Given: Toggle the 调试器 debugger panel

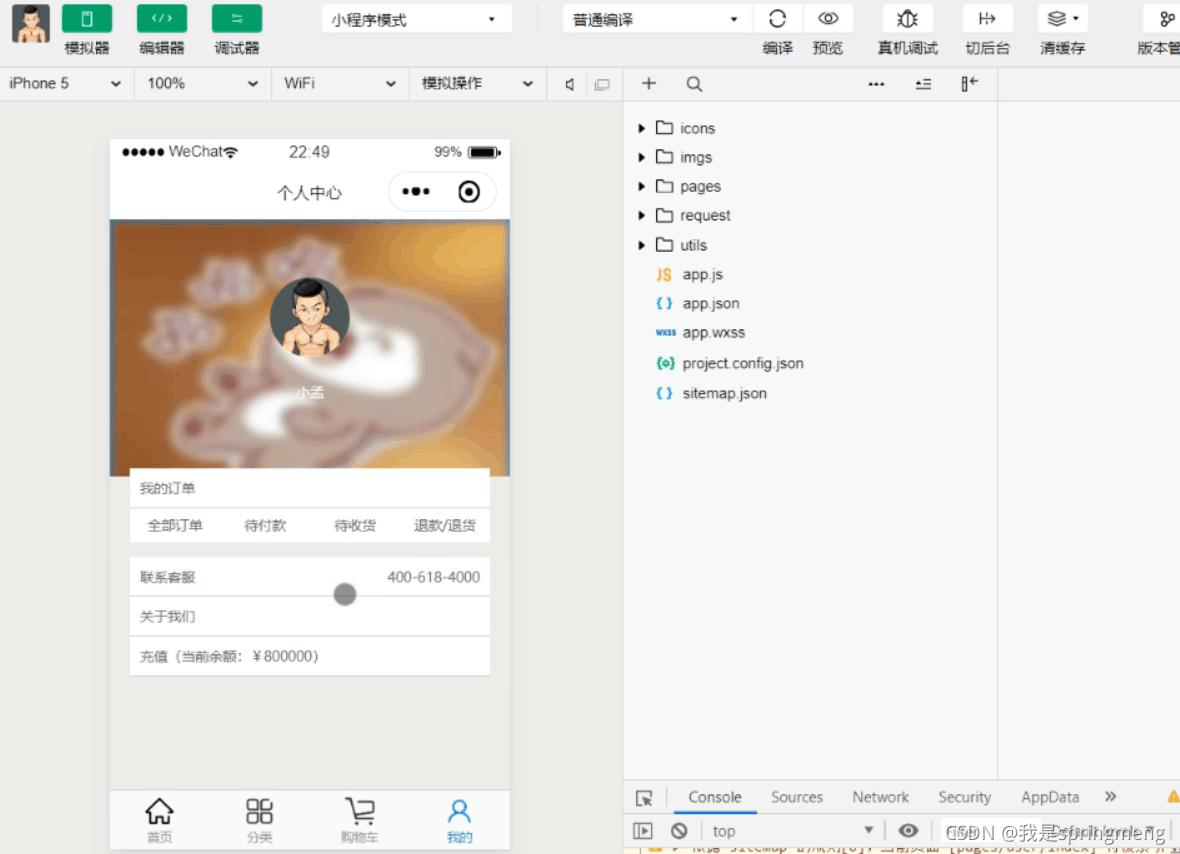Looking at the screenshot, I should coord(237,19).
